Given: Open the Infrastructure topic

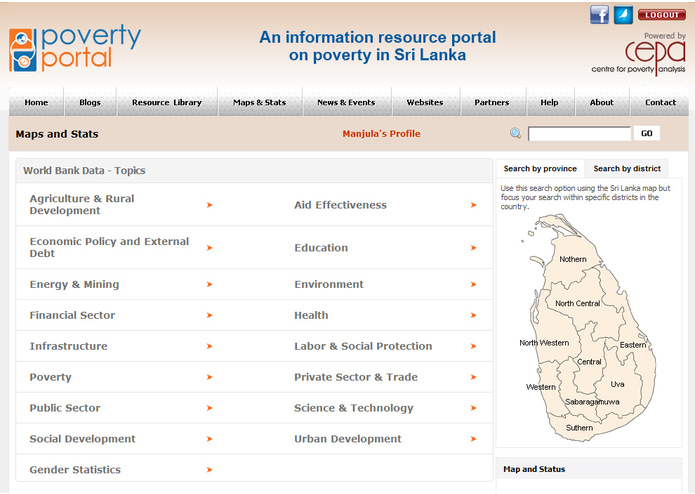Looking at the screenshot, I should (x=68, y=346).
